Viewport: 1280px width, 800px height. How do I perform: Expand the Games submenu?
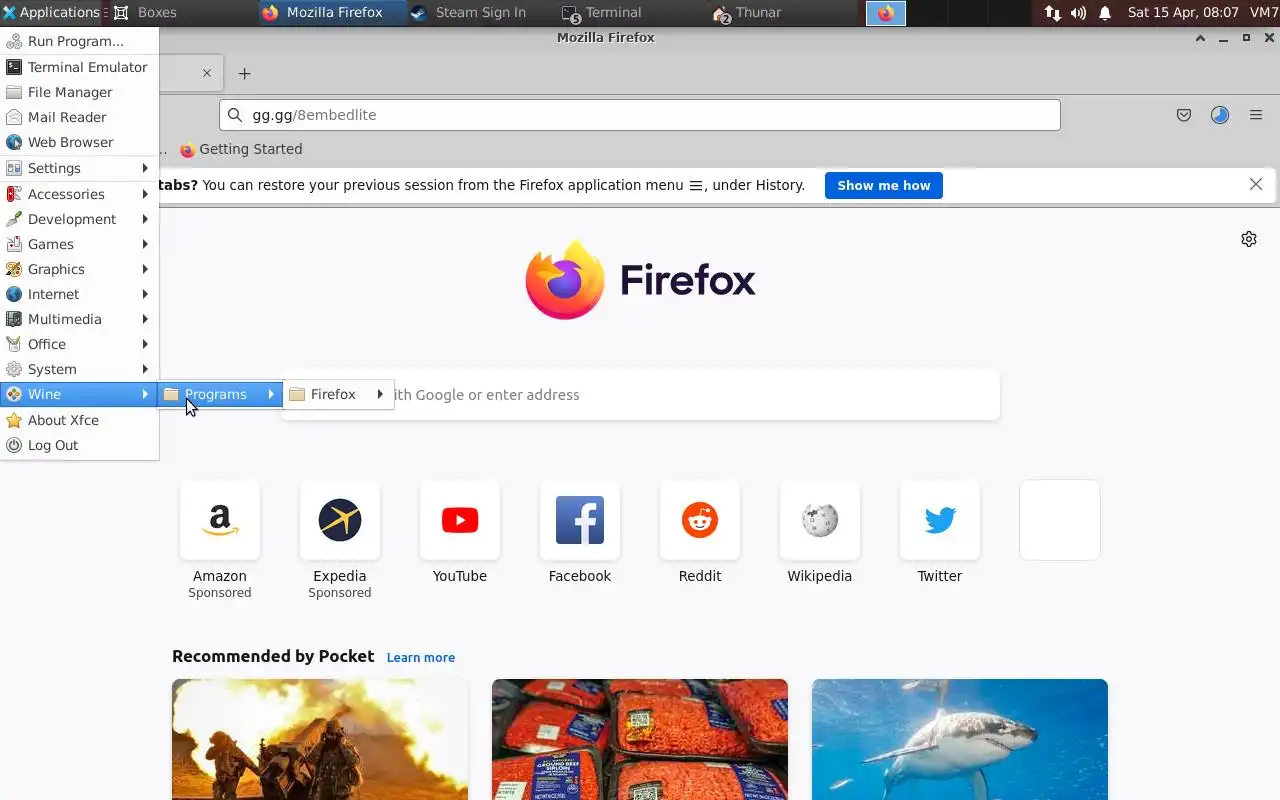coord(79,244)
